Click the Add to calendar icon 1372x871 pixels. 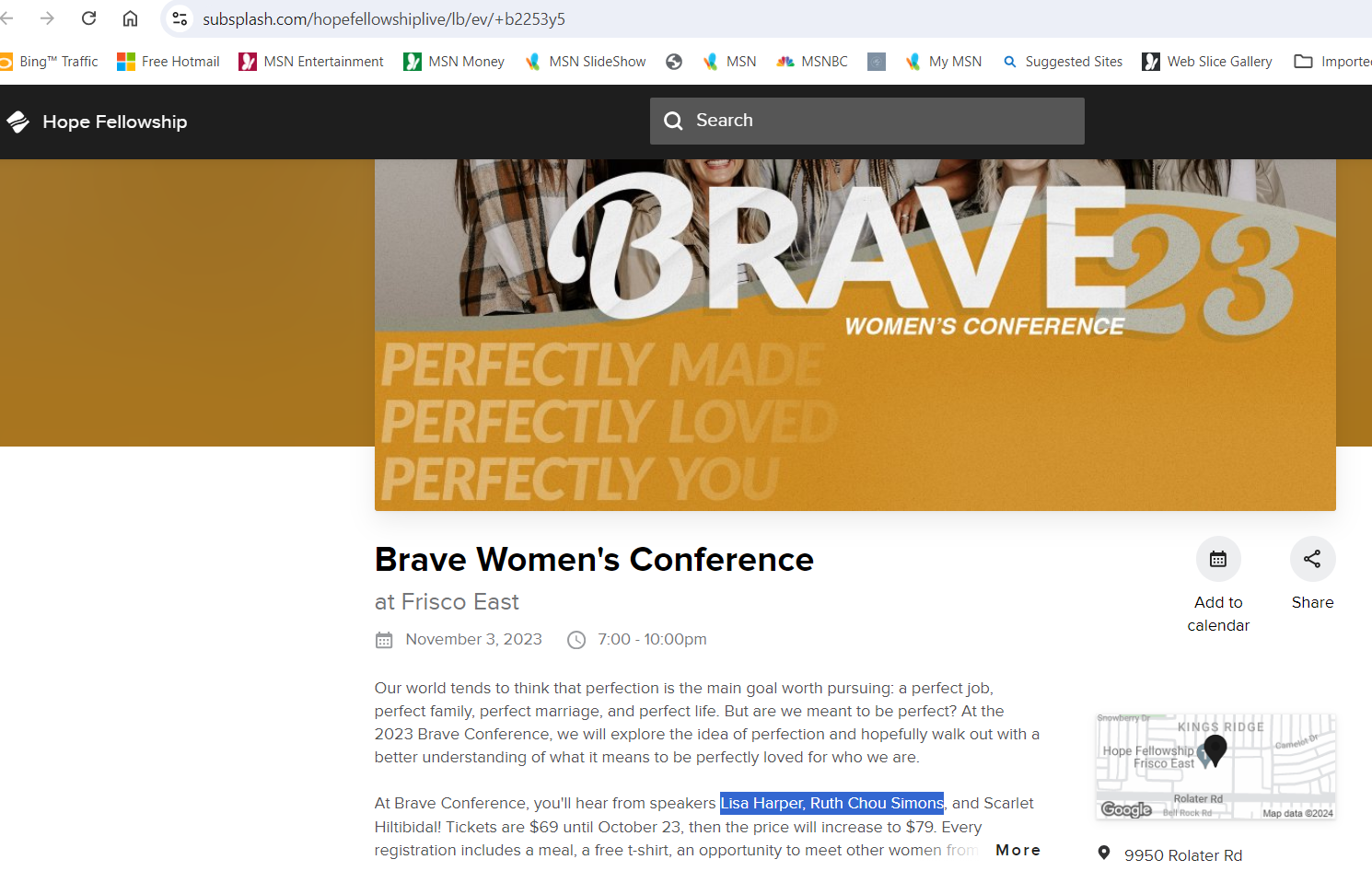tap(1217, 559)
